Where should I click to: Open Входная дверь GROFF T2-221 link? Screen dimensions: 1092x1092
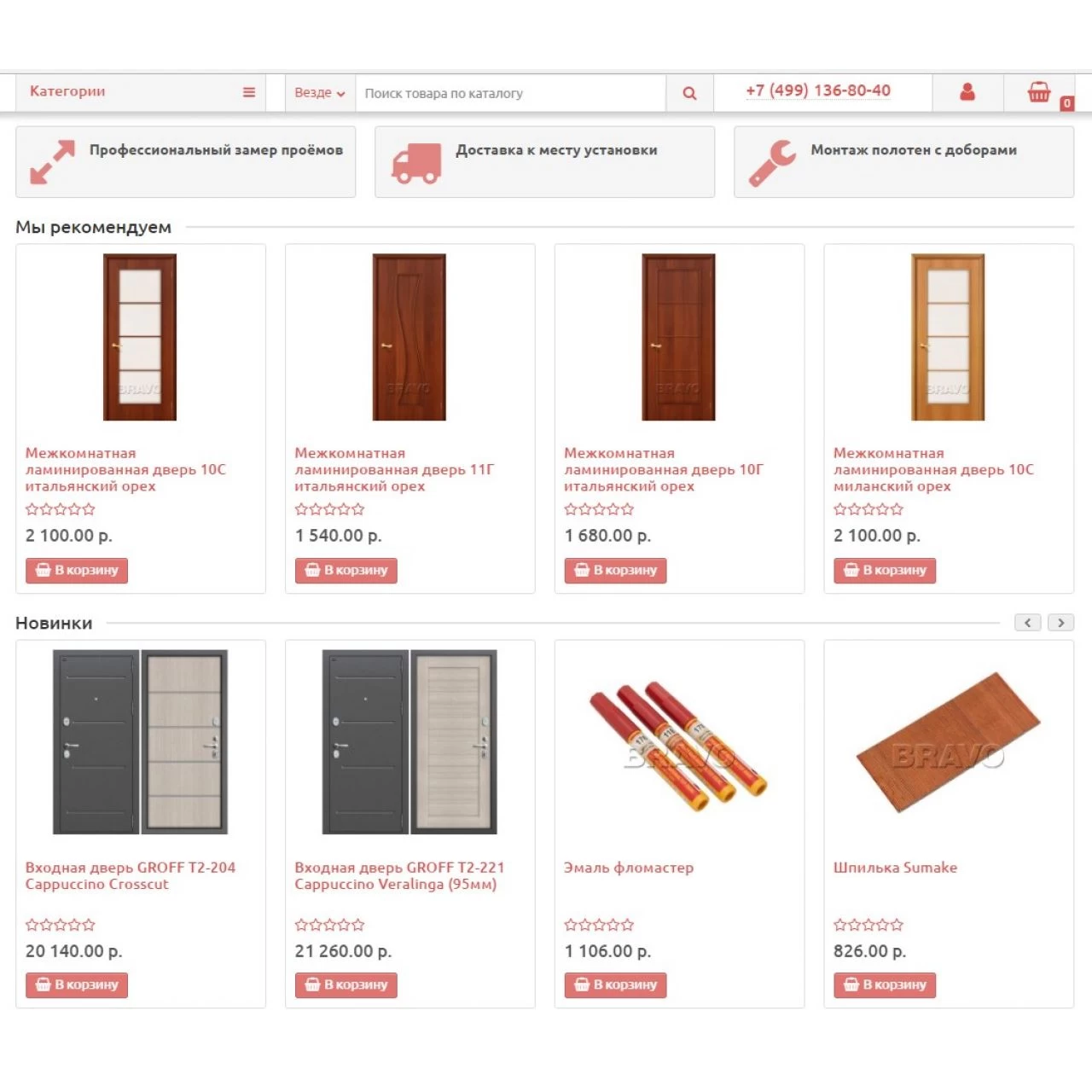[399, 876]
